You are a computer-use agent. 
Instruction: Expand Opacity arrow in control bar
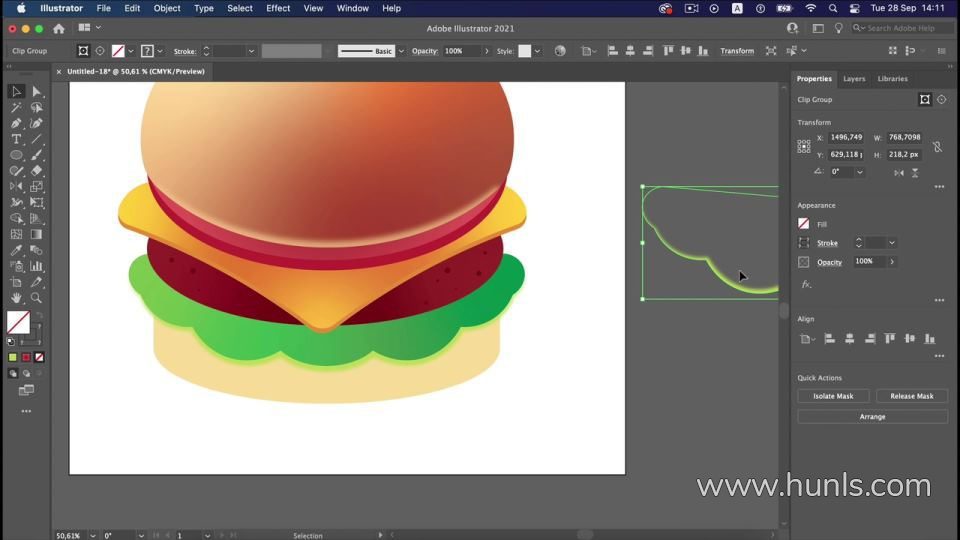487,51
